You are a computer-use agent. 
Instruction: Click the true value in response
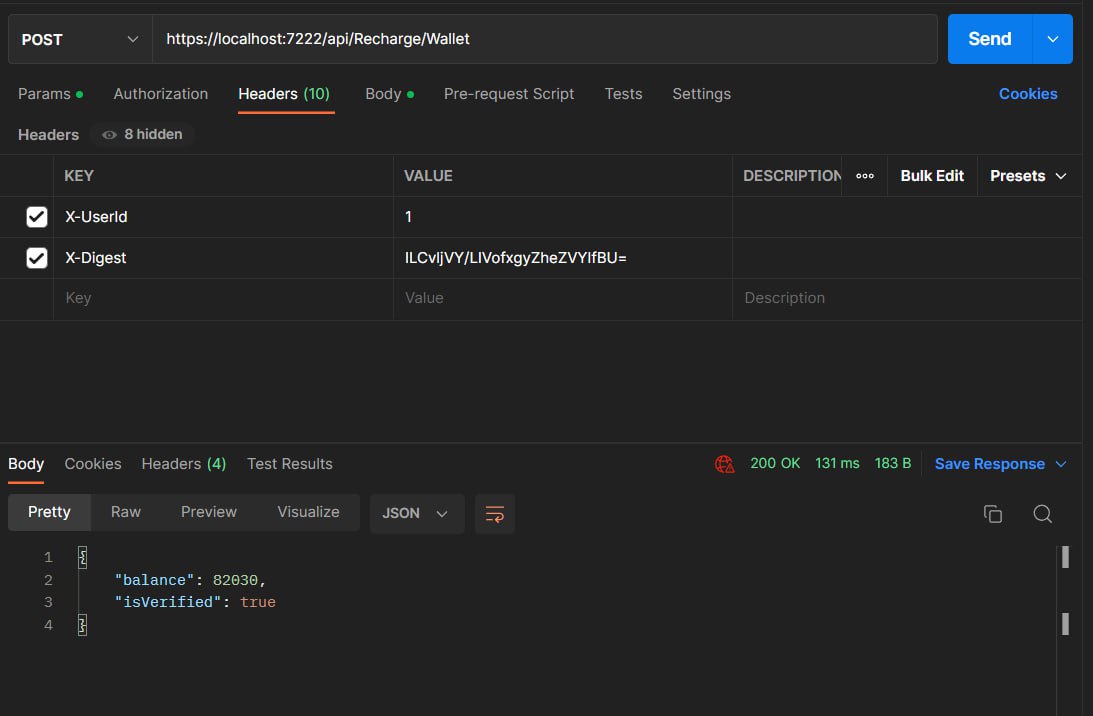point(257,602)
